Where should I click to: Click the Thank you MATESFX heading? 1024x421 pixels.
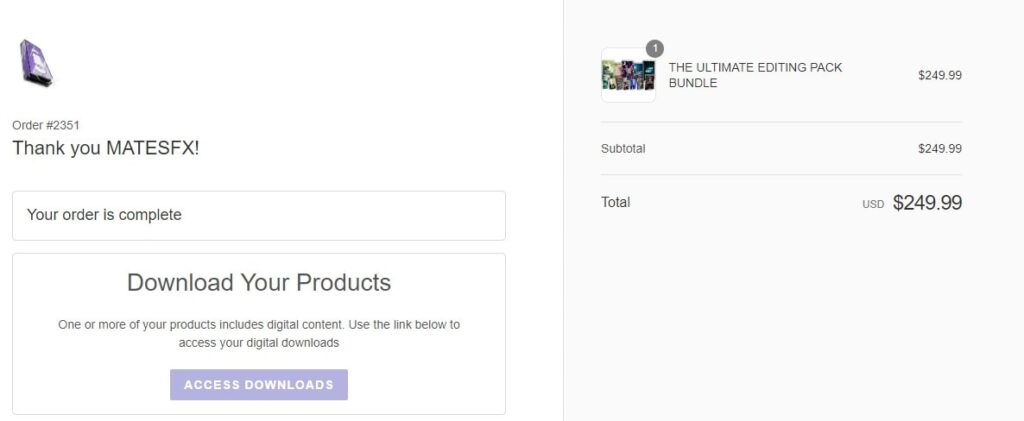click(x=106, y=148)
